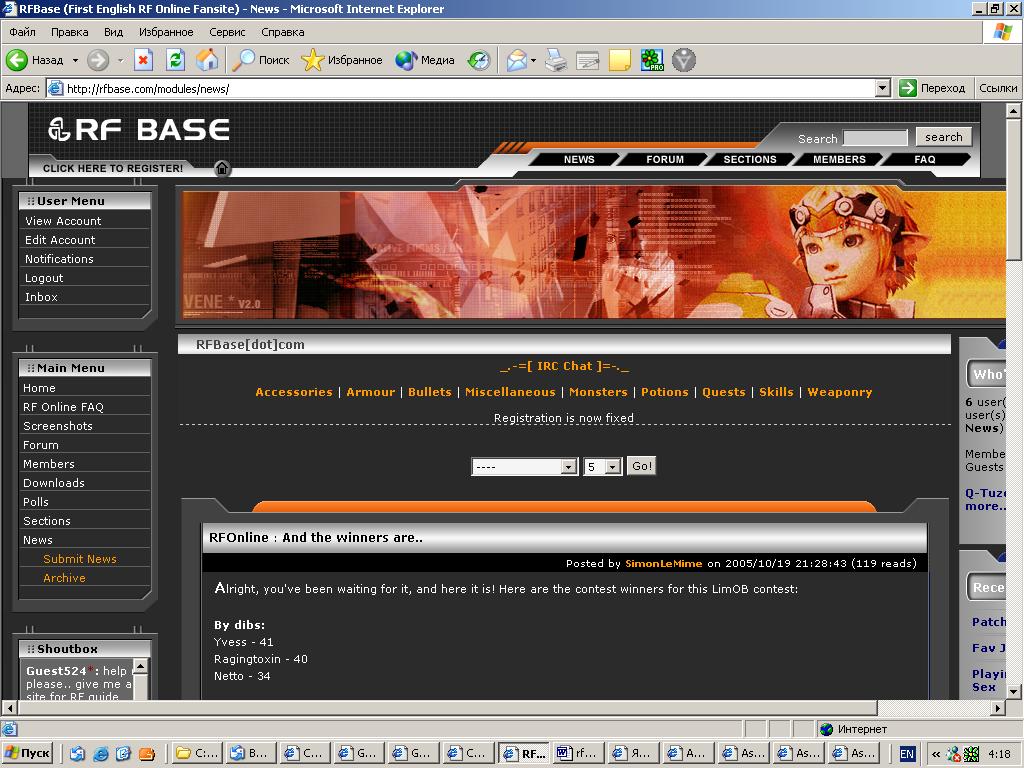Open the browser Home page icon

pyautogui.click(x=208, y=60)
